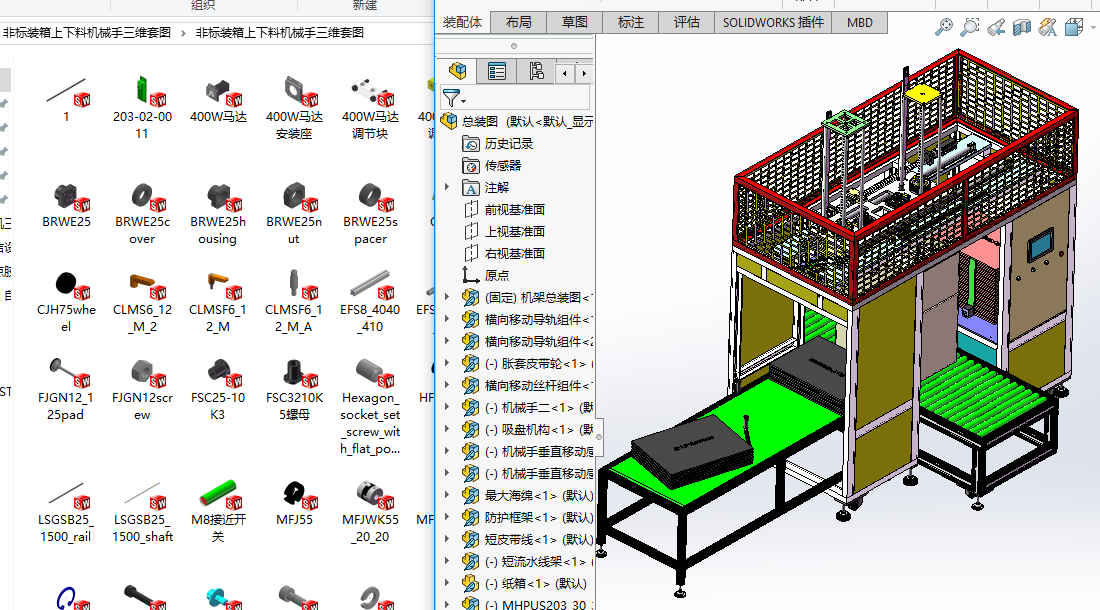Screen dimensions: 1100x610
Task: Select BRWE25cover part file
Action: coord(142,213)
